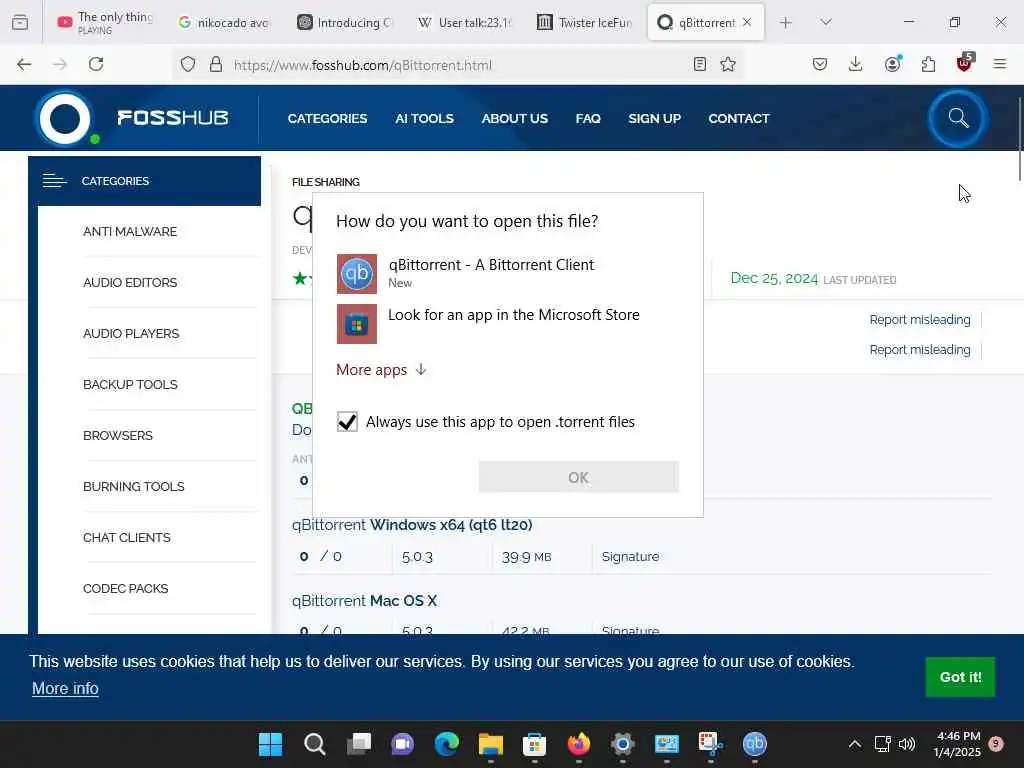Toggle reader view icon in address bar
The height and width of the screenshot is (768, 1024).
click(699, 64)
